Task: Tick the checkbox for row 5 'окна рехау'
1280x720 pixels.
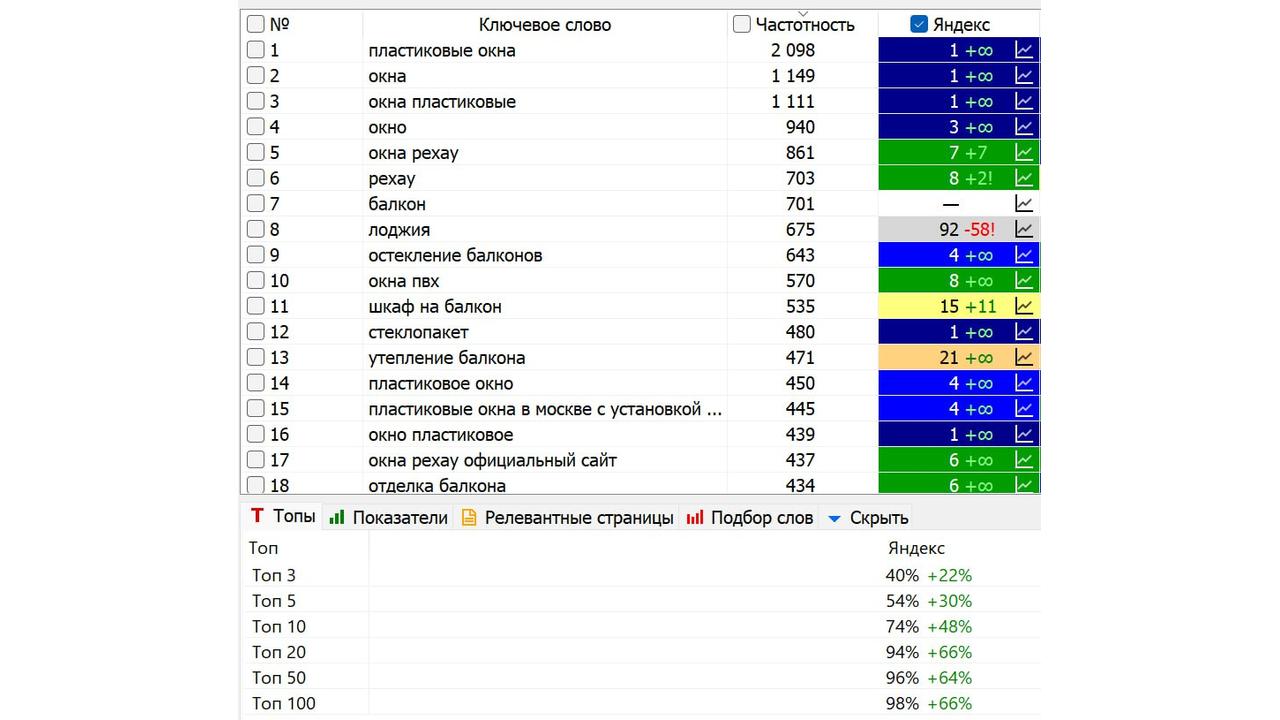Action: [x=256, y=153]
